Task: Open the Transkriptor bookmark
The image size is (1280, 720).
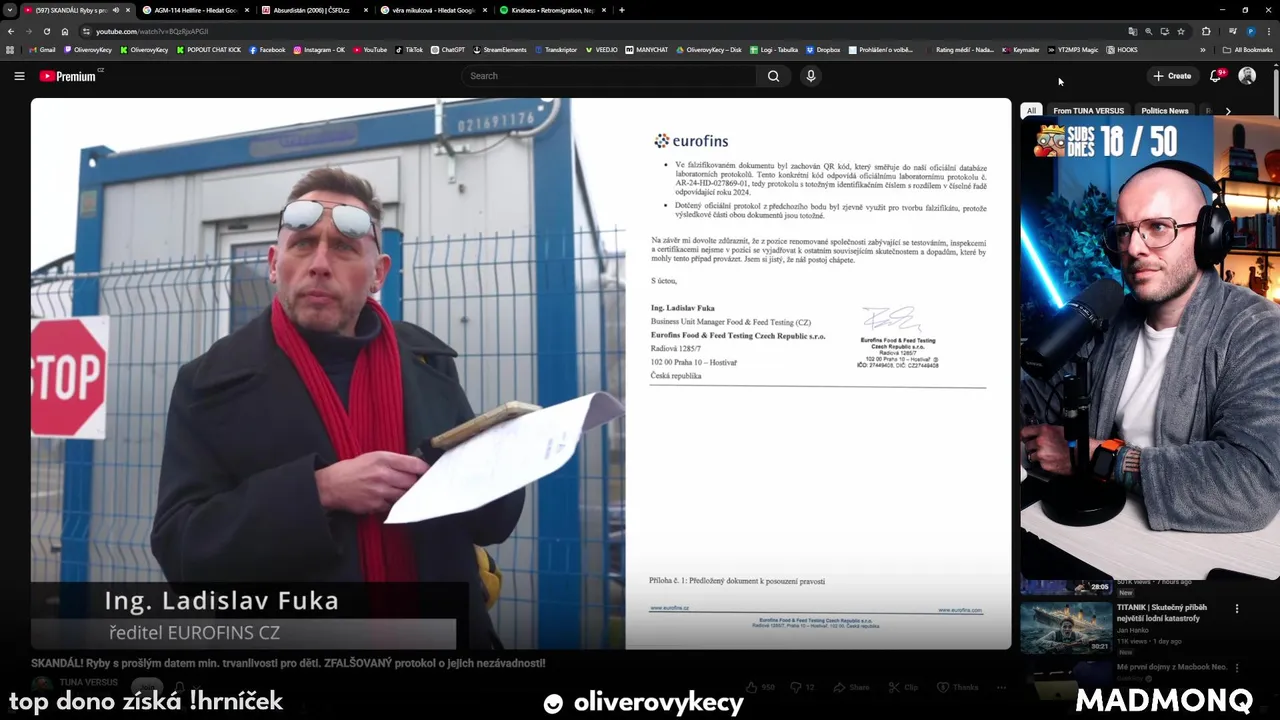Action: [556, 50]
